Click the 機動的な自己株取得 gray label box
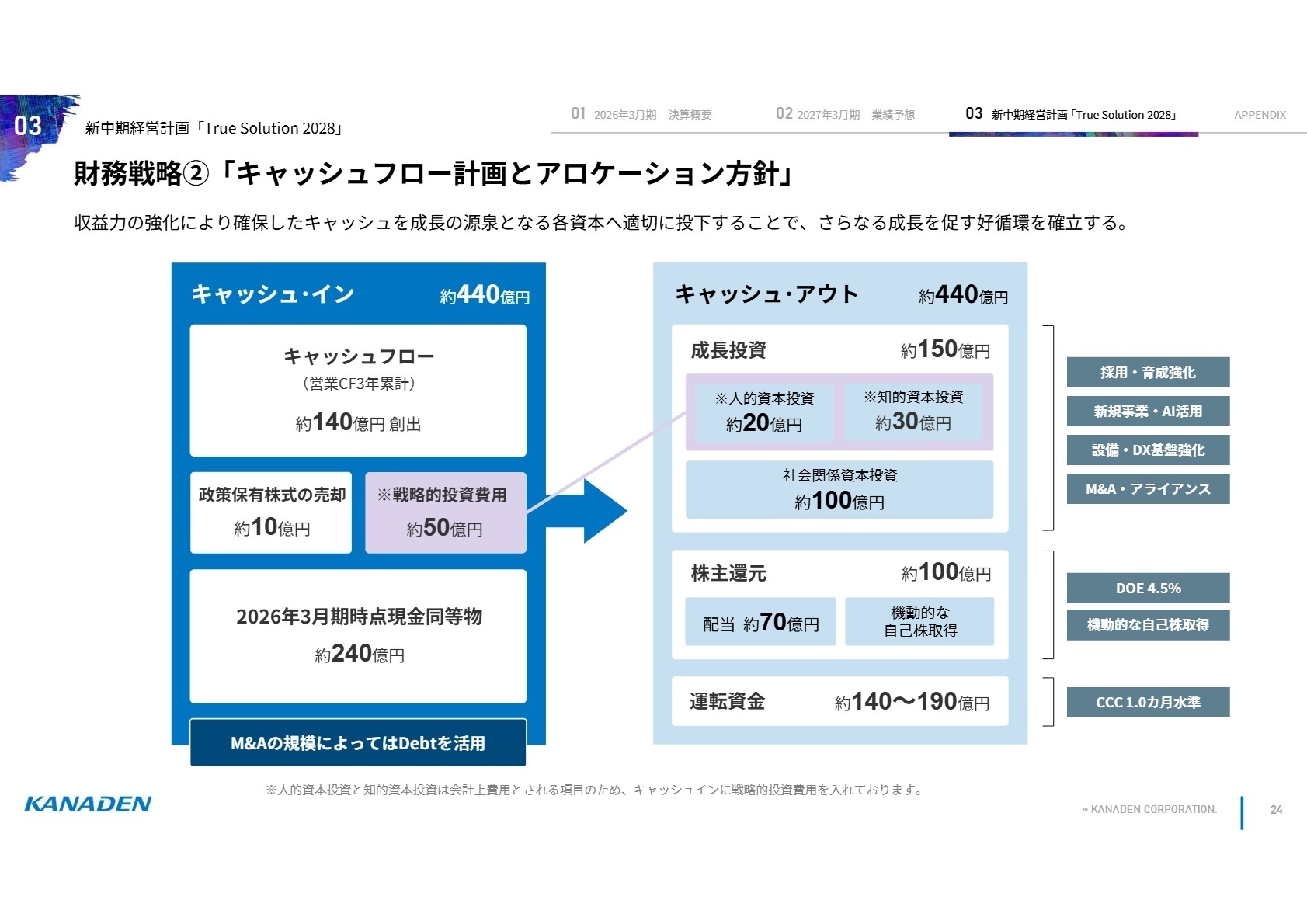Screen dimensions: 1307x924 tap(1148, 624)
